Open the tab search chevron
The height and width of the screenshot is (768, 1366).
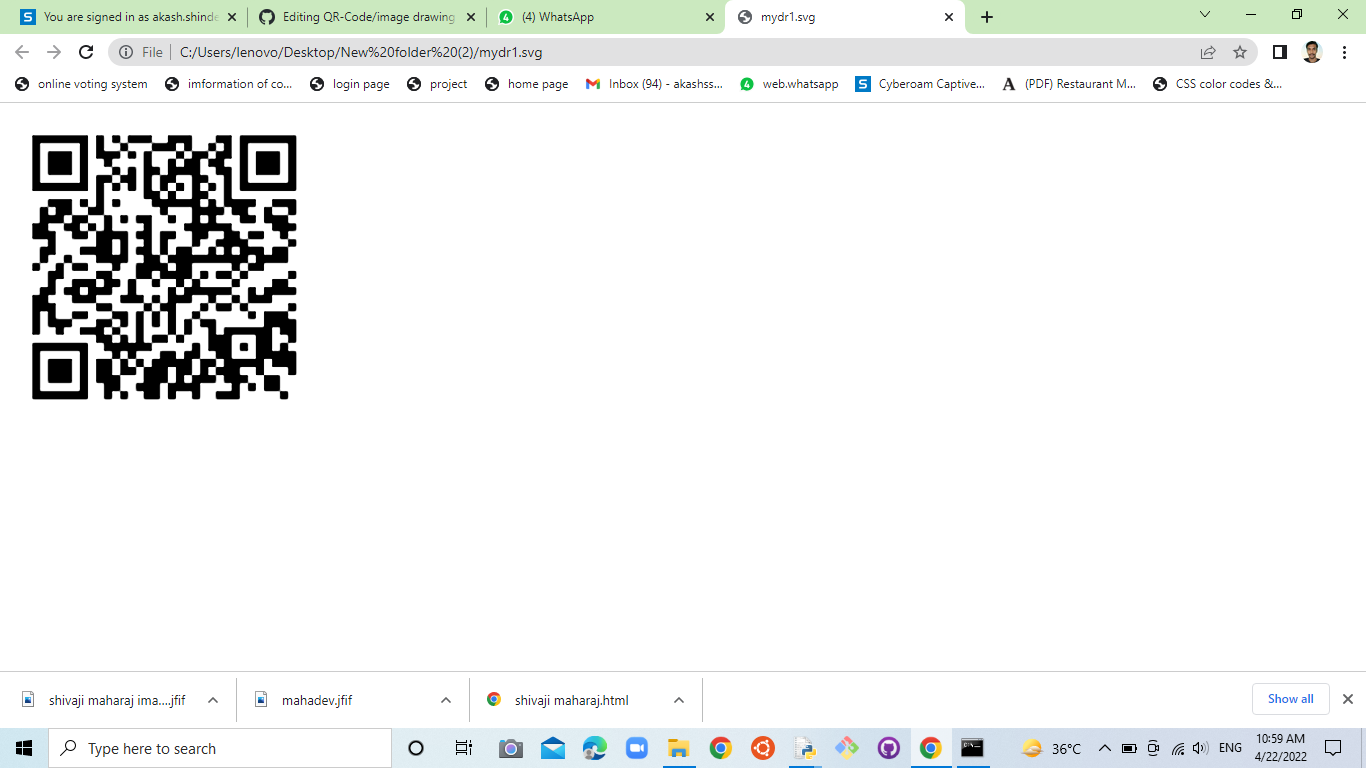1205,15
